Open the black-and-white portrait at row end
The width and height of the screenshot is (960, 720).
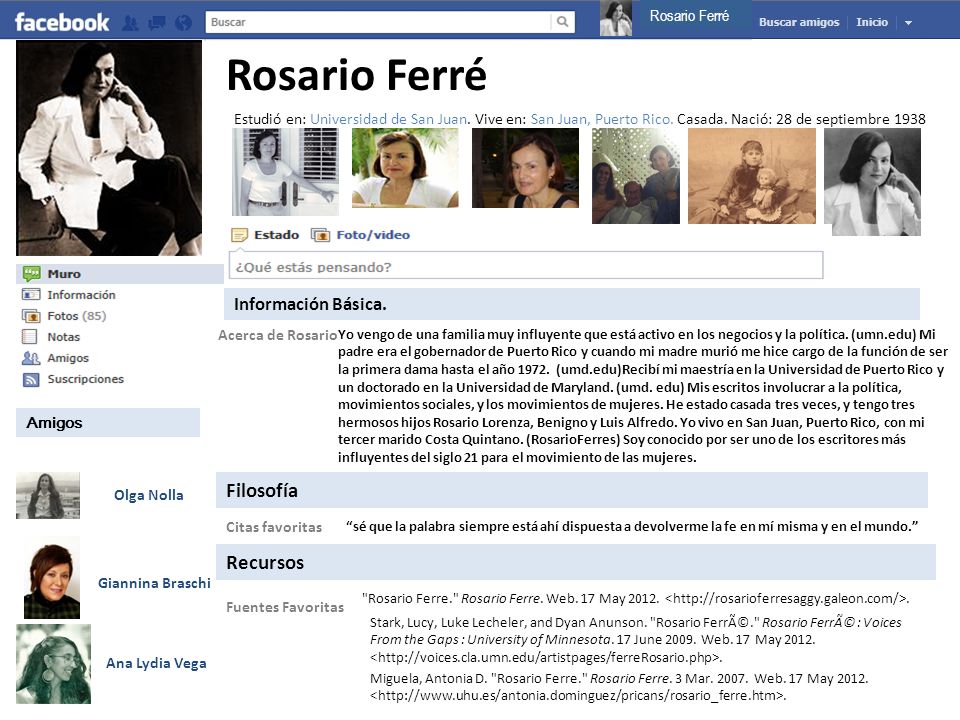pyautogui.click(x=872, y=182)
